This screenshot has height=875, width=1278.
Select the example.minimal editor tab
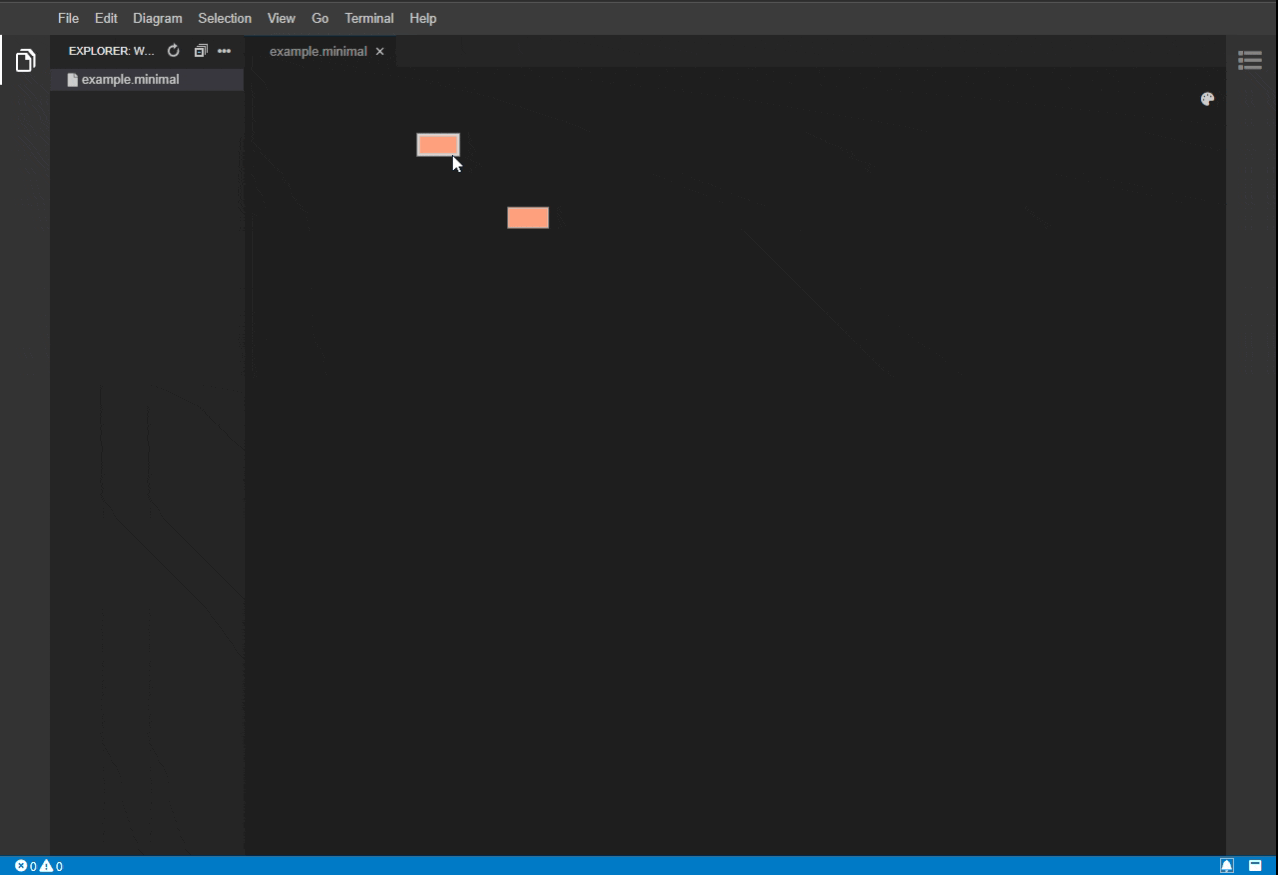tap(318, 51)
